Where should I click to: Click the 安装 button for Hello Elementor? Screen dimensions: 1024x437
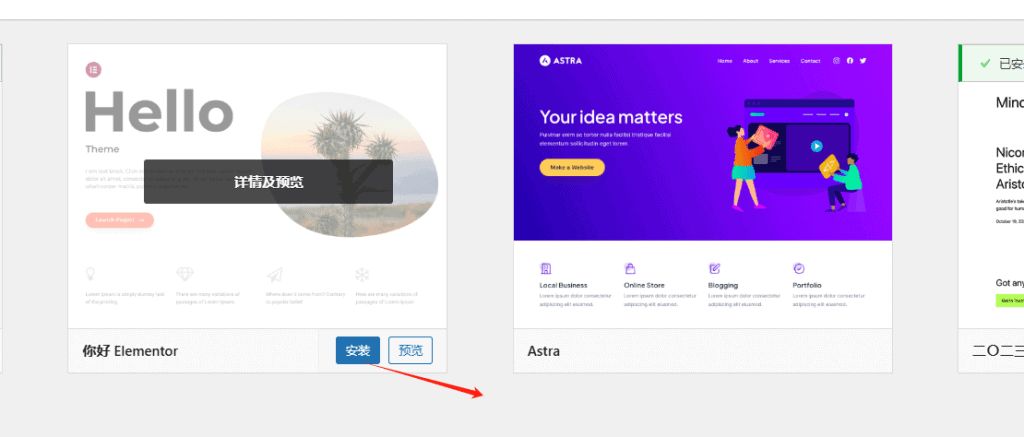click(357, 351)
